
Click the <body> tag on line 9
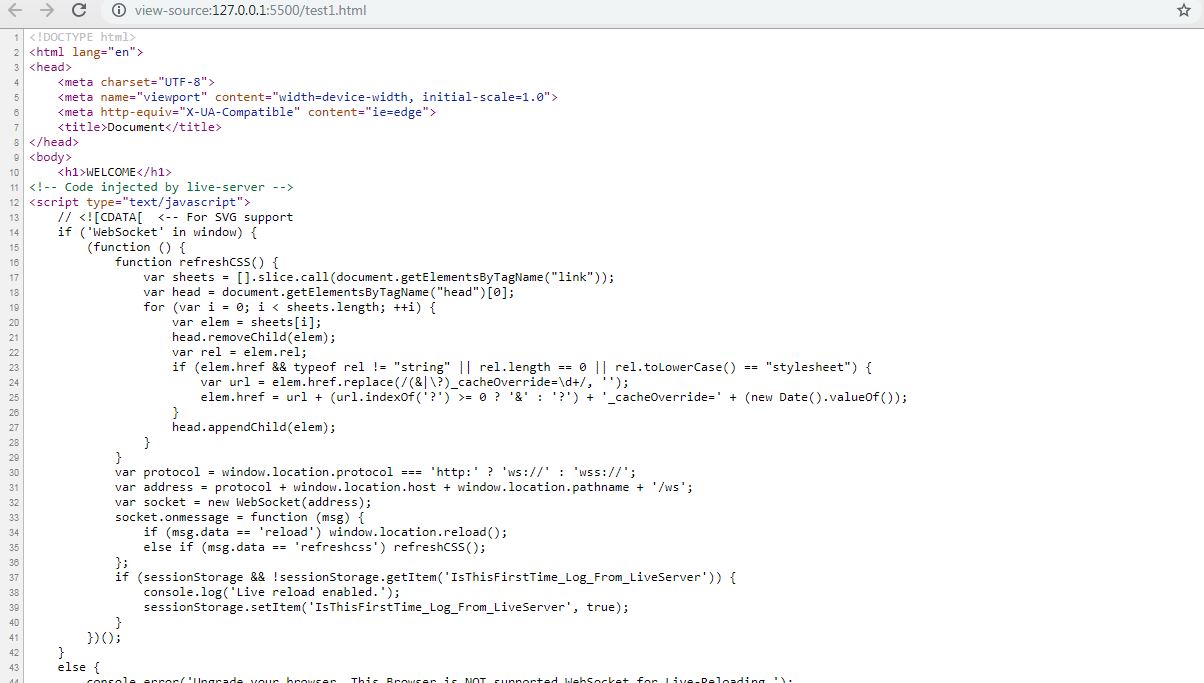click(50, 157)
